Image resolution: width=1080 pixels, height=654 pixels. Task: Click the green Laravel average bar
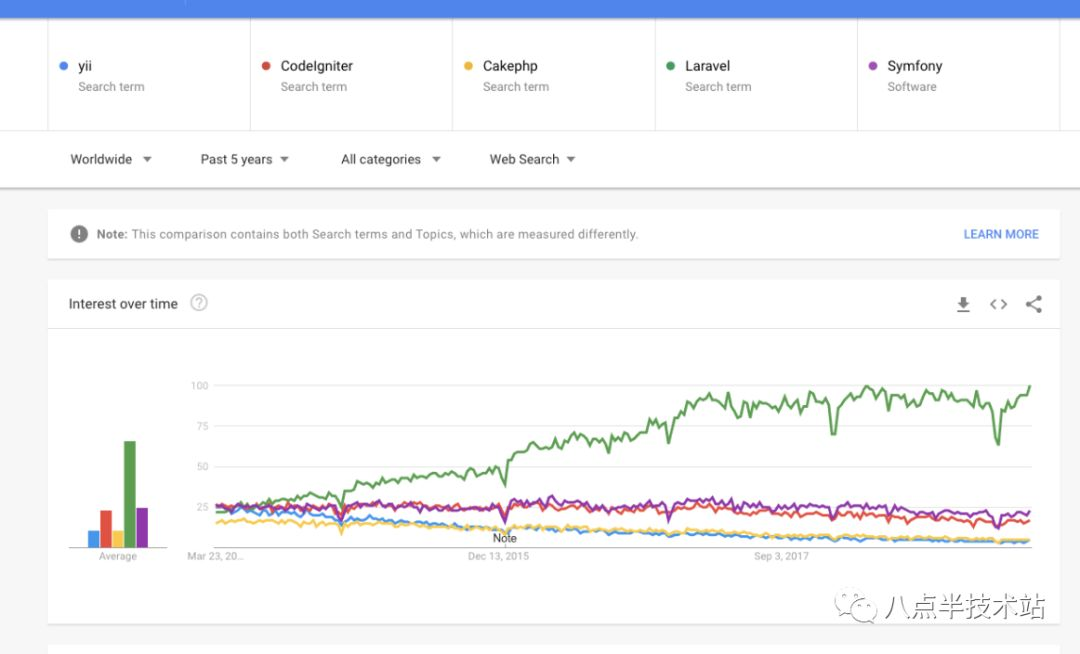click(129, 494)
